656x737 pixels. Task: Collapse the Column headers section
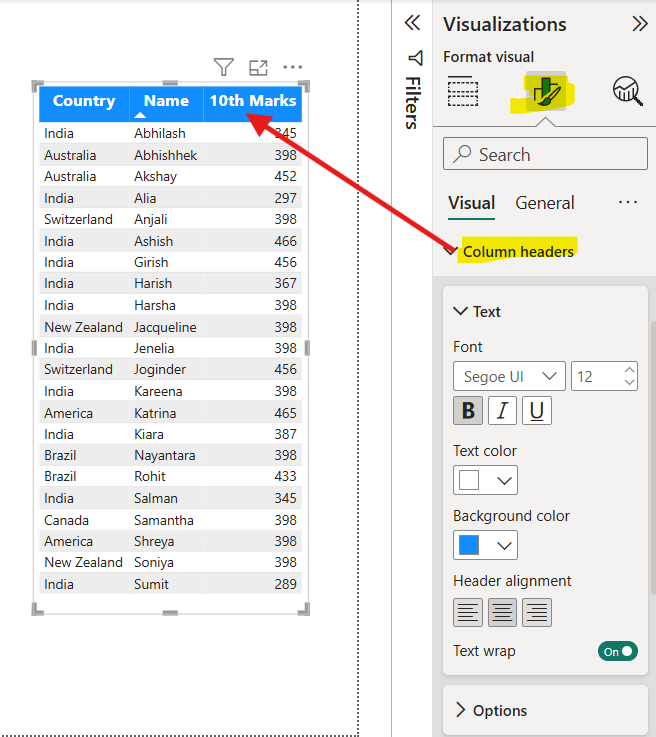click(451, 251)
